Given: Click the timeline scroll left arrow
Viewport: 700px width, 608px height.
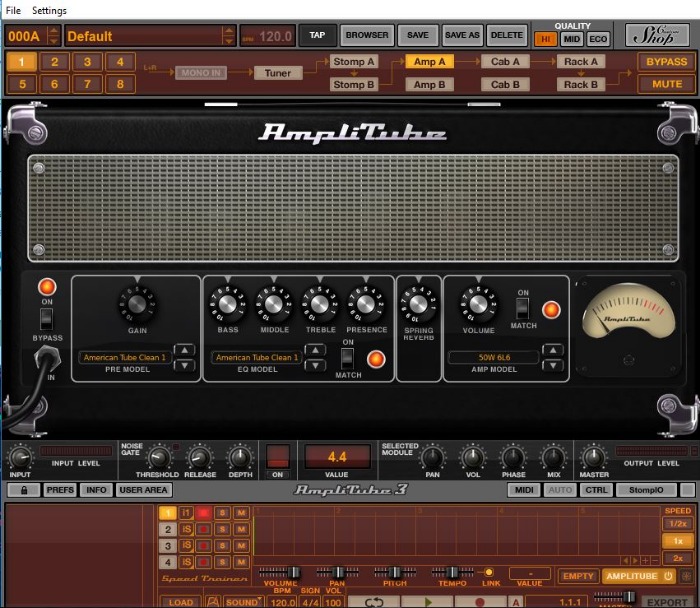Looking at the screenshot, I should (x=626, y=560).
